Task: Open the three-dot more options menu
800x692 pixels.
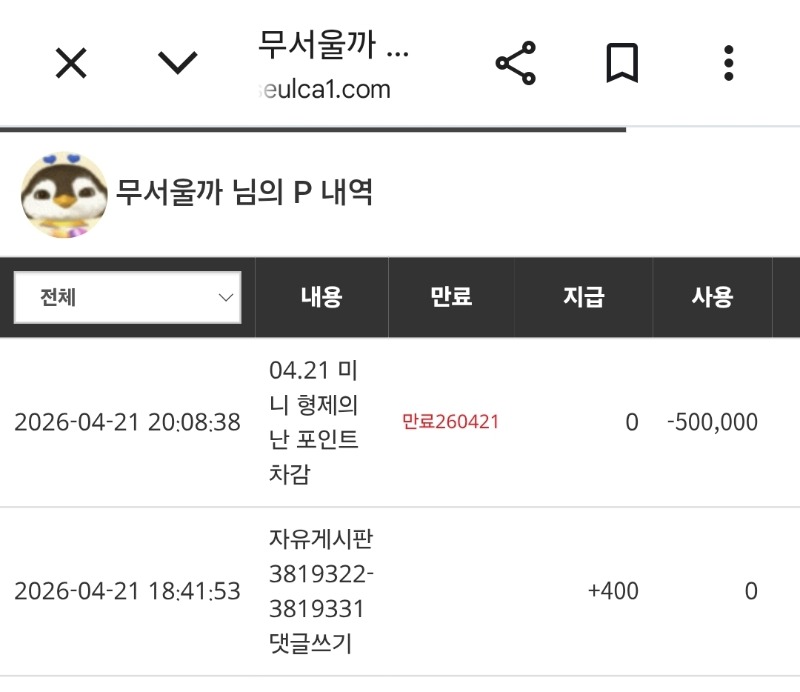Action: [729, 64]
